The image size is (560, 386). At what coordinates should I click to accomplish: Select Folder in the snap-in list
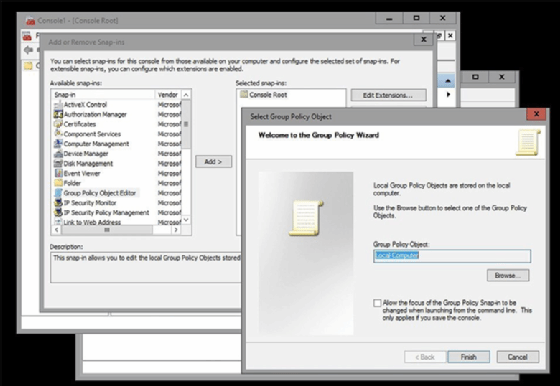click(x=72, y=183)
